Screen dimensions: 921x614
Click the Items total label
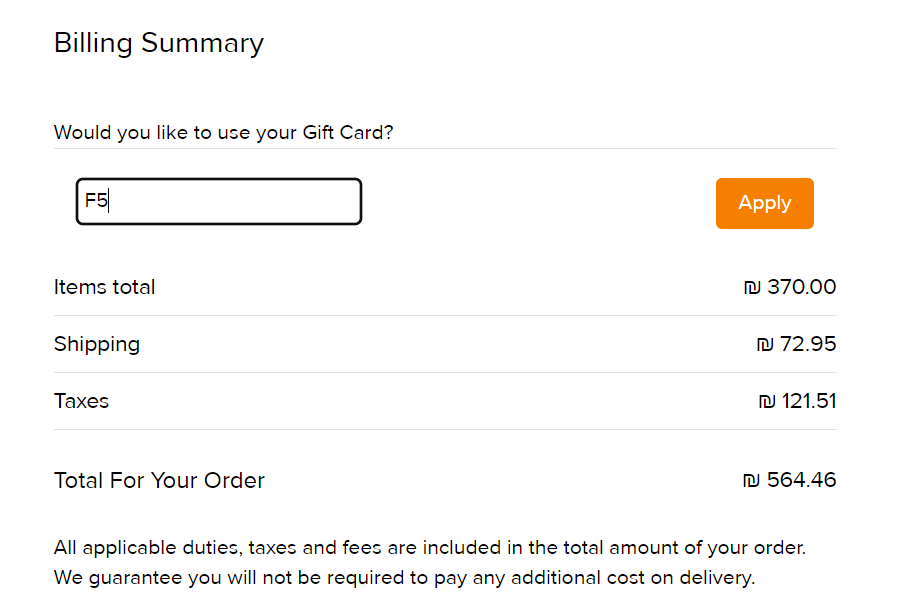tap(104, 287)
